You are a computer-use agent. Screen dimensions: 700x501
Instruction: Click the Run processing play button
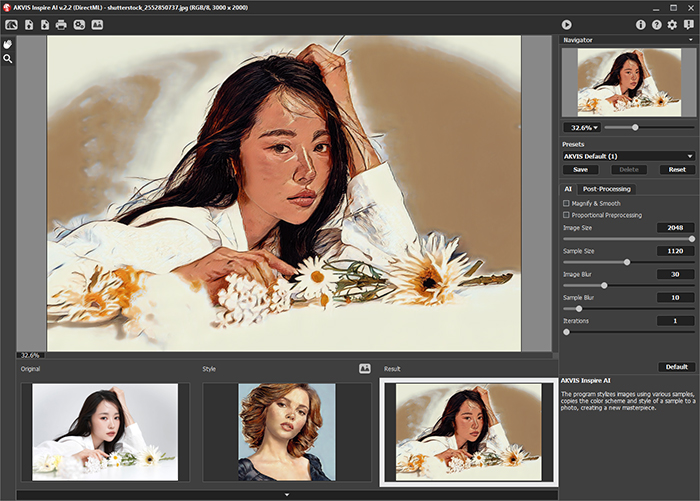point(566,24)
